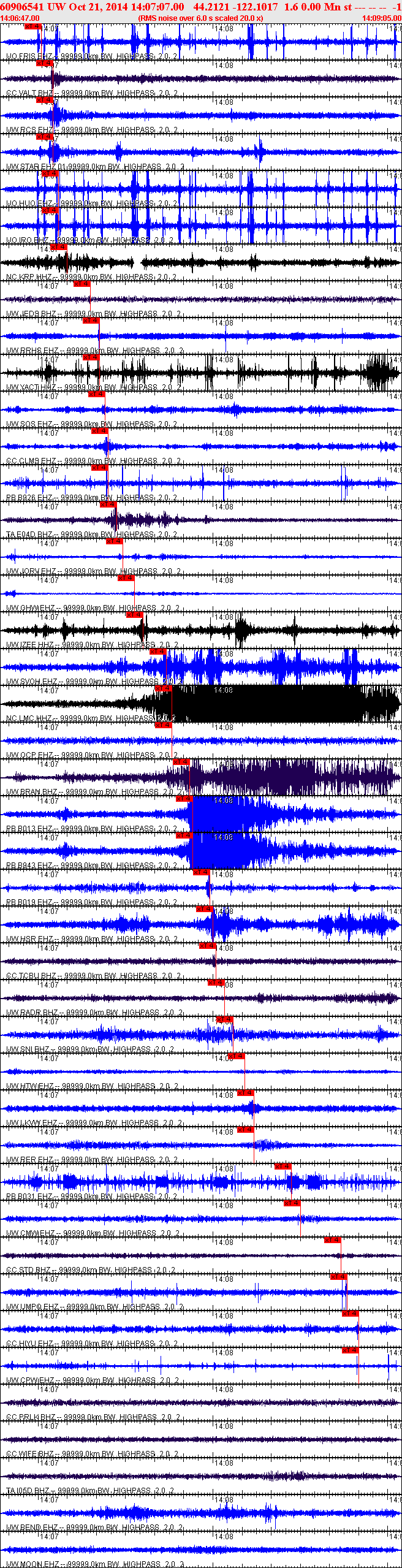The image size is (402, 1568).
Task: Select the pick marker on the UW UMPQ trace
Action: click(x=339, y=1277)
